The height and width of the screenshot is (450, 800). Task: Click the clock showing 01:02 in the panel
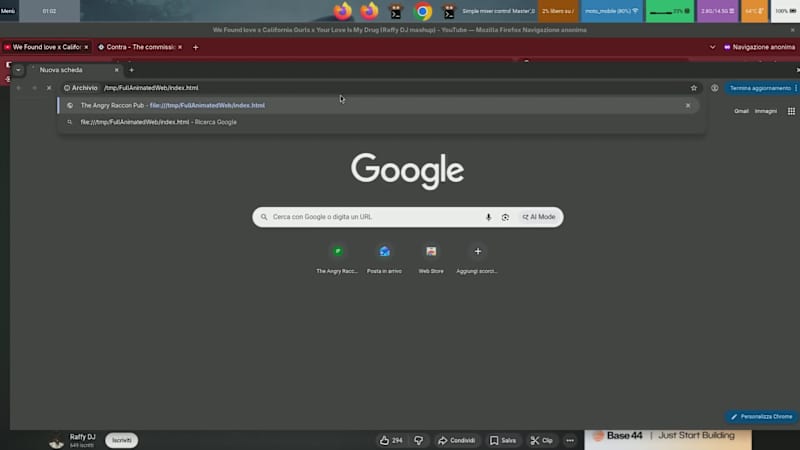49,11
